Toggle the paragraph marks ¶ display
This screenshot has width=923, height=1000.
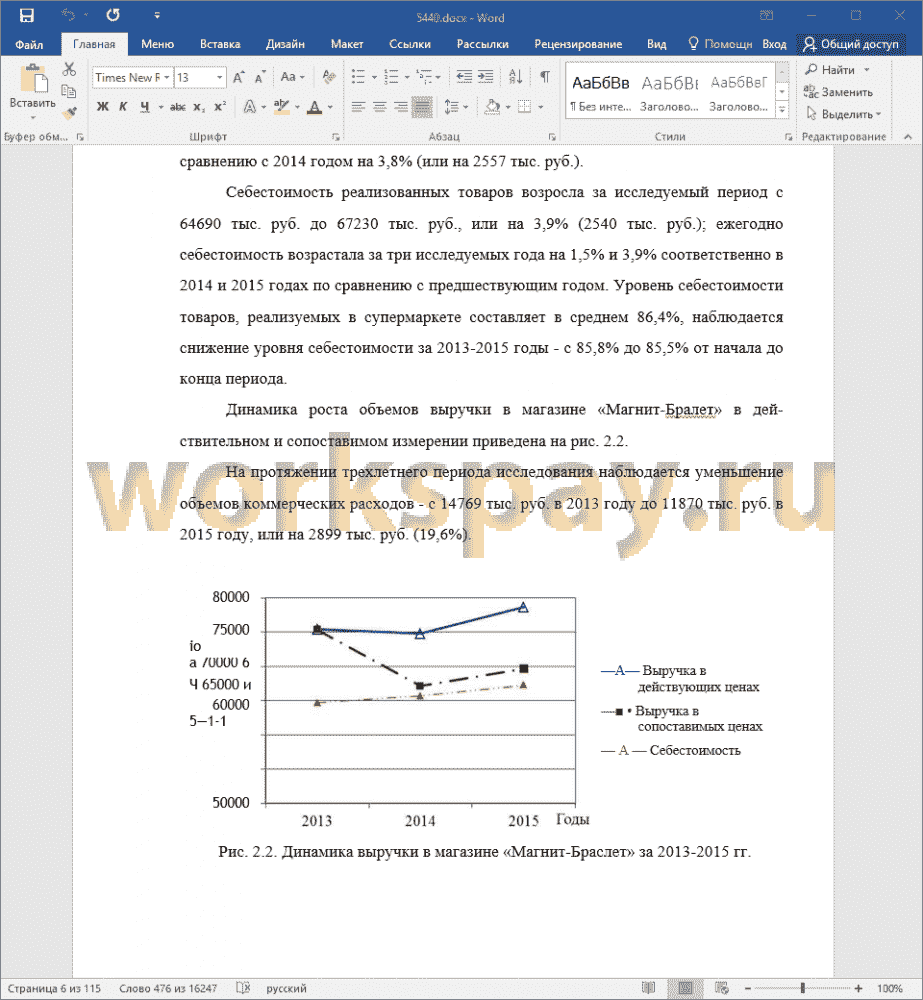click(x=545, y=77)
